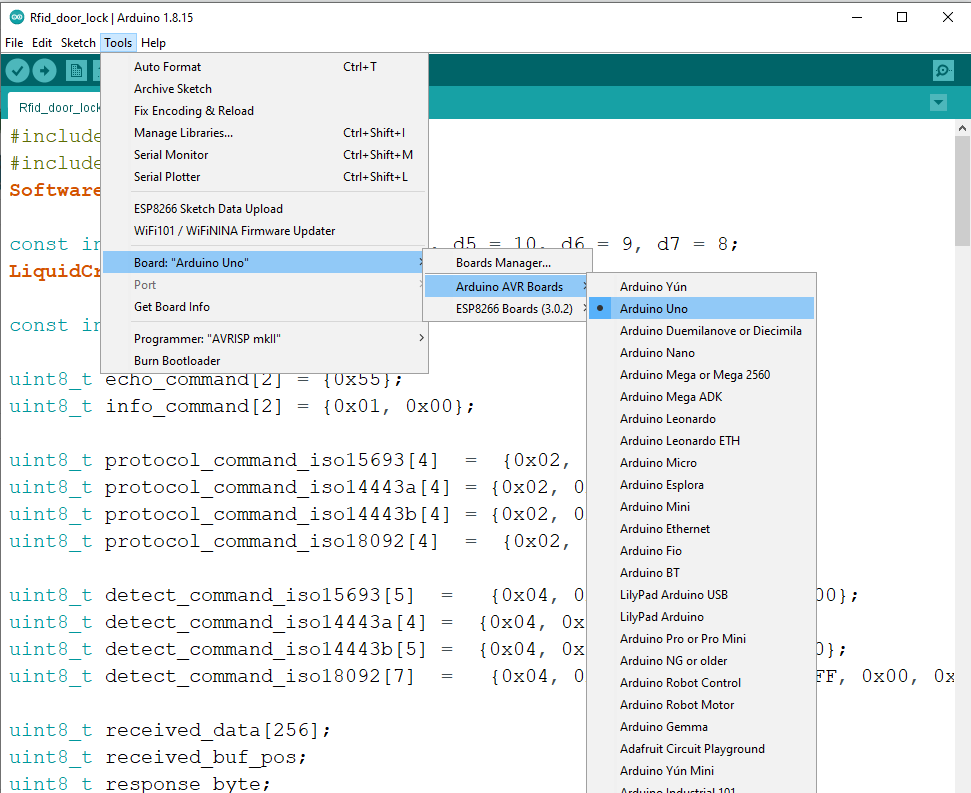The width and height of the screenshot is (971, 793).
Task: Expand the Board: "Arduino Uno" submenu
Action: pyautogui.click(x=264, y=262)
